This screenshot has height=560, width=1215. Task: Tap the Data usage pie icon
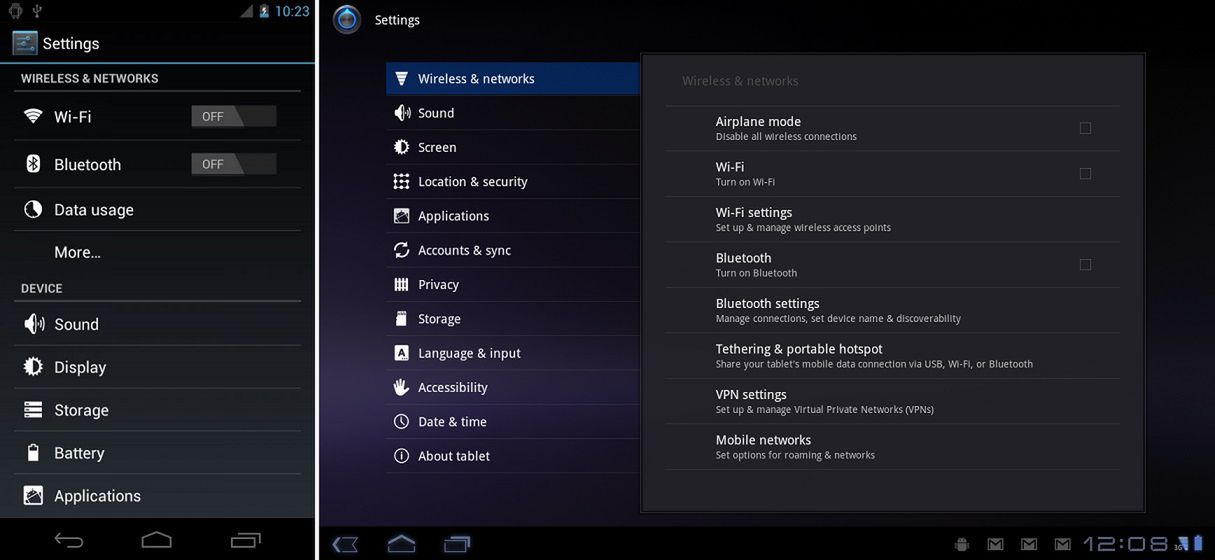click(x=33, y=209)
